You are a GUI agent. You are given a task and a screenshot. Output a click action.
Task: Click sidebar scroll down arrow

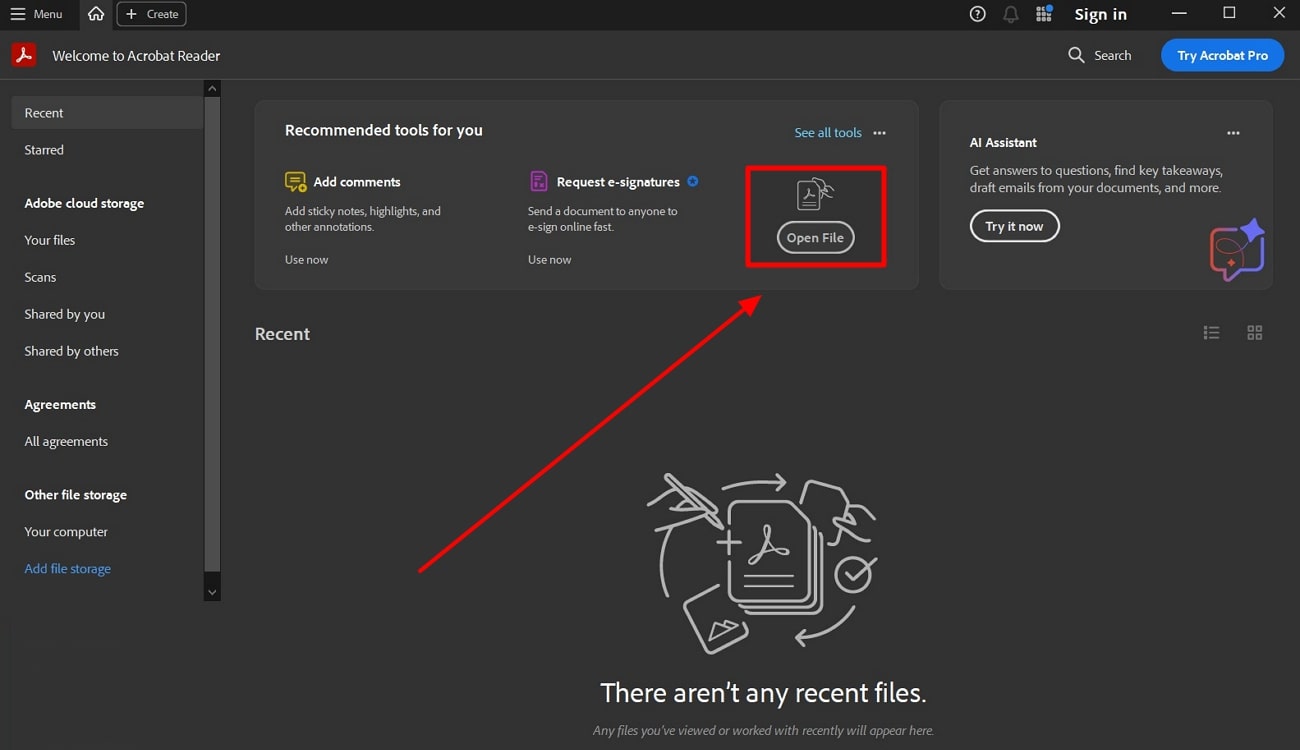tap(212, 592)
